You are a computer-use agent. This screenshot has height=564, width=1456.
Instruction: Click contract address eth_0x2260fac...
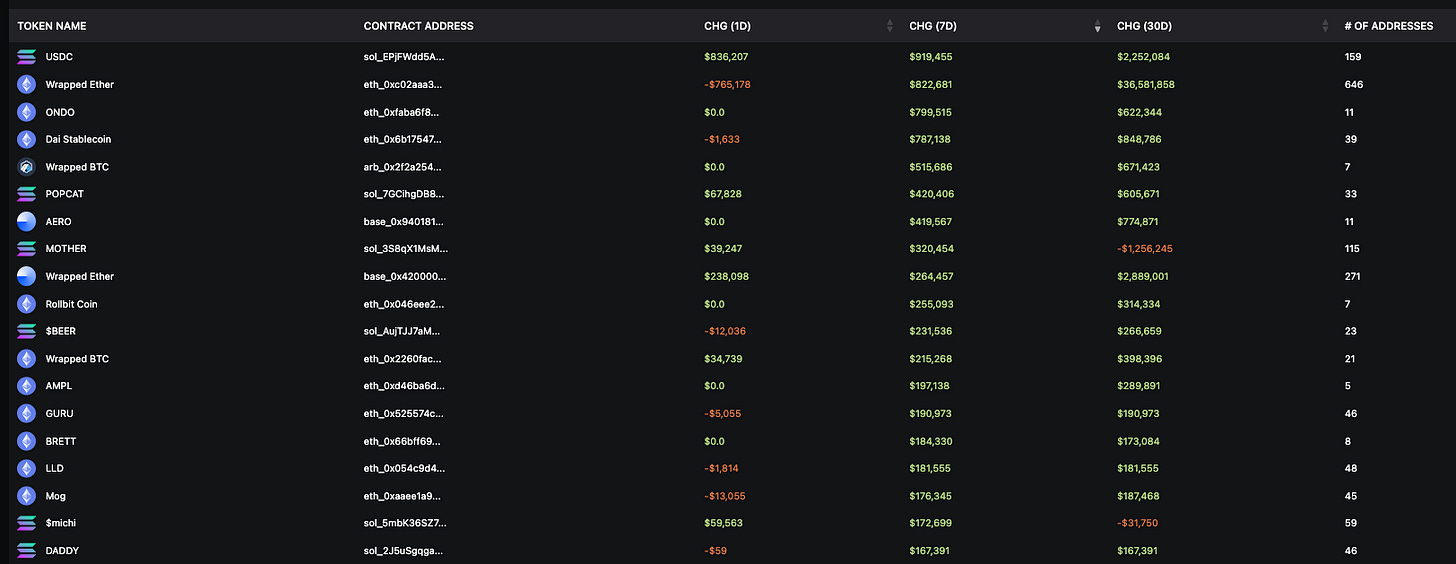[404, 359]
